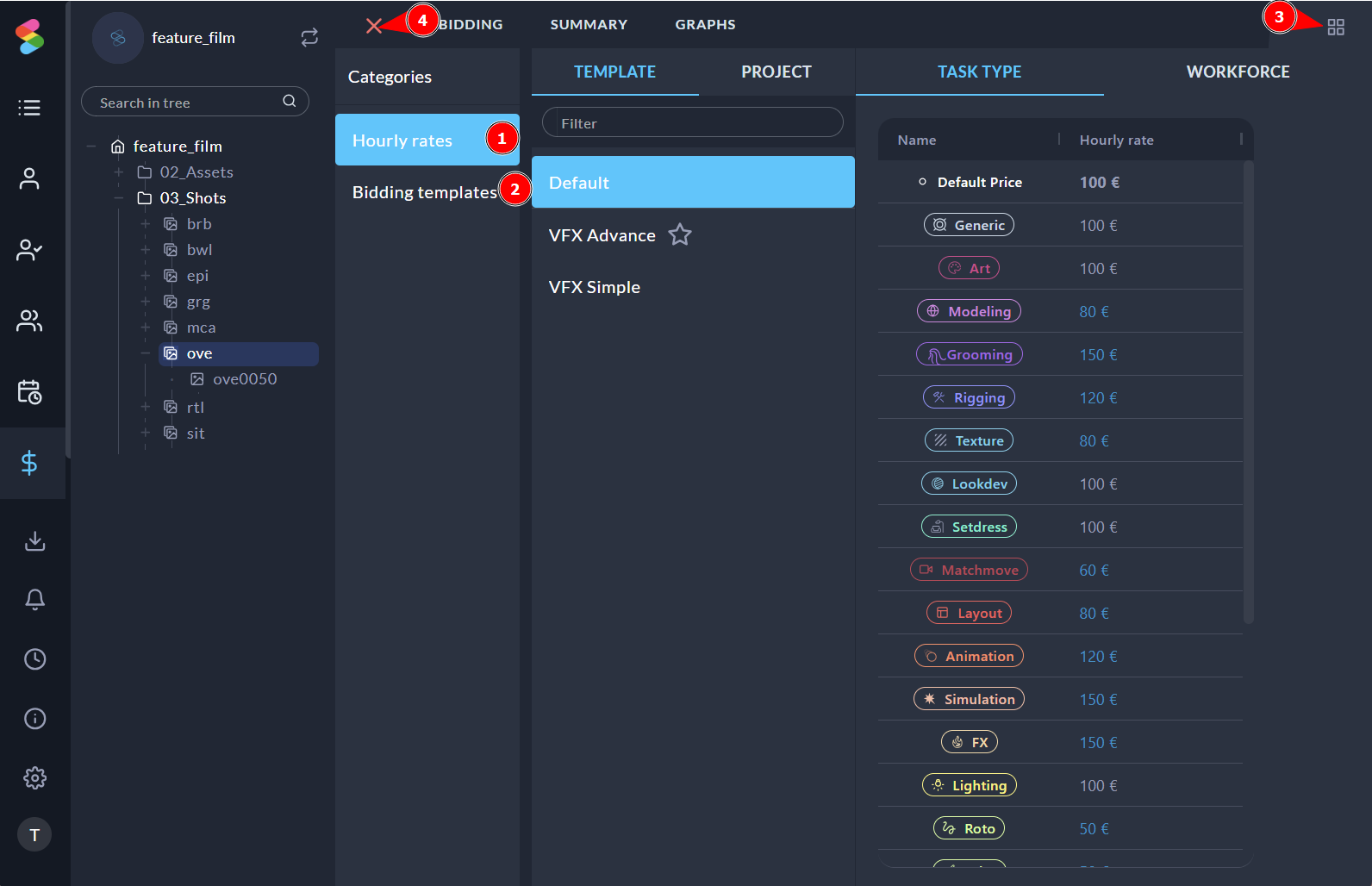Open notifications bell icon
Image resolution: width=1372 pixels, height=886 pixels.
(x=34, y=600)
